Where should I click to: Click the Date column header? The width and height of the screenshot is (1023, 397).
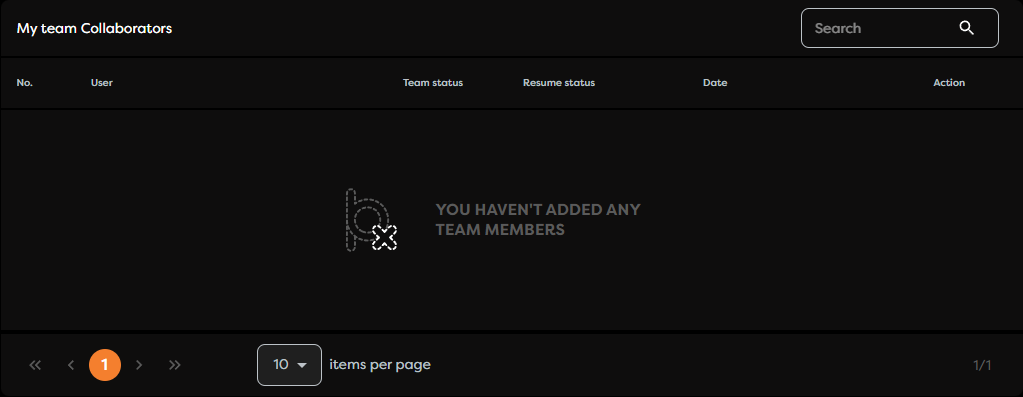pyautogui.click(x=715, y=83)
